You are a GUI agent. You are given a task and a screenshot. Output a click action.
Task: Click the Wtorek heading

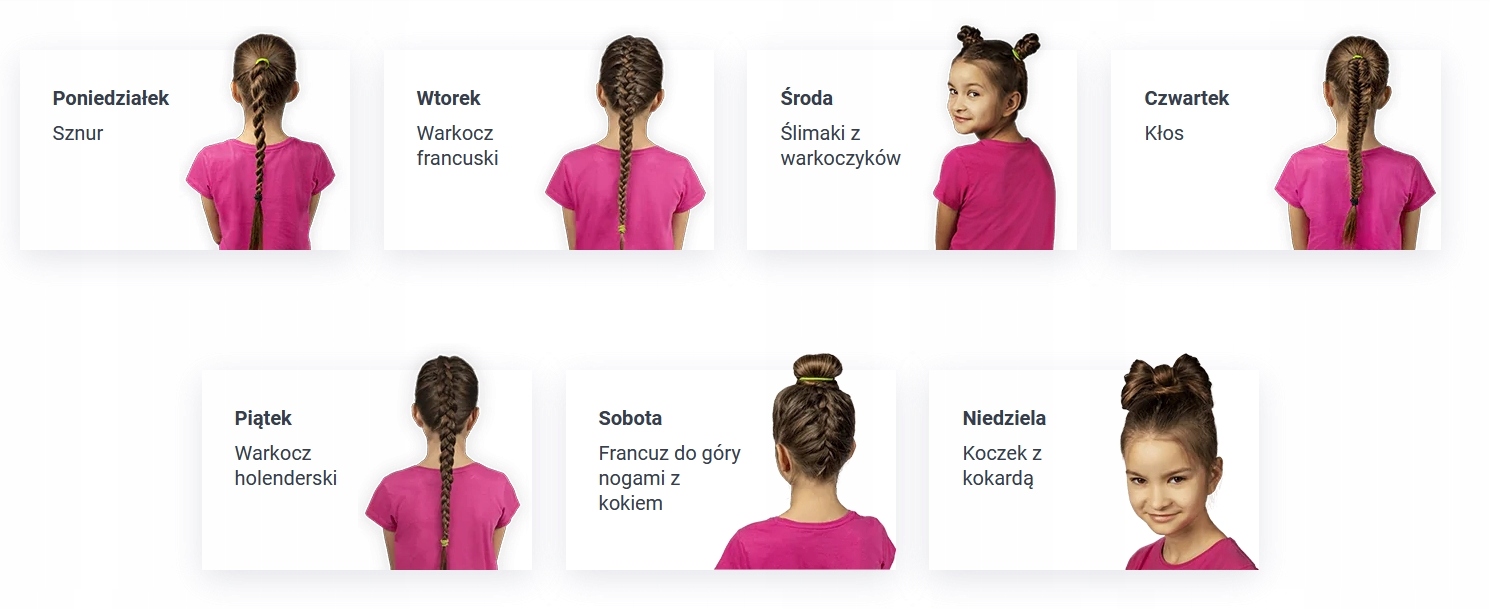point(448,98)
